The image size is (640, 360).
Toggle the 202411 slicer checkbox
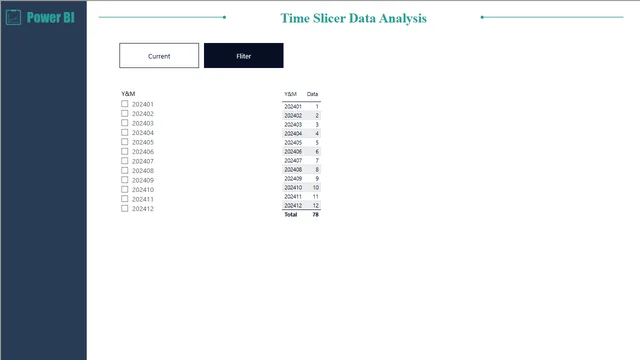coord(124,199)
